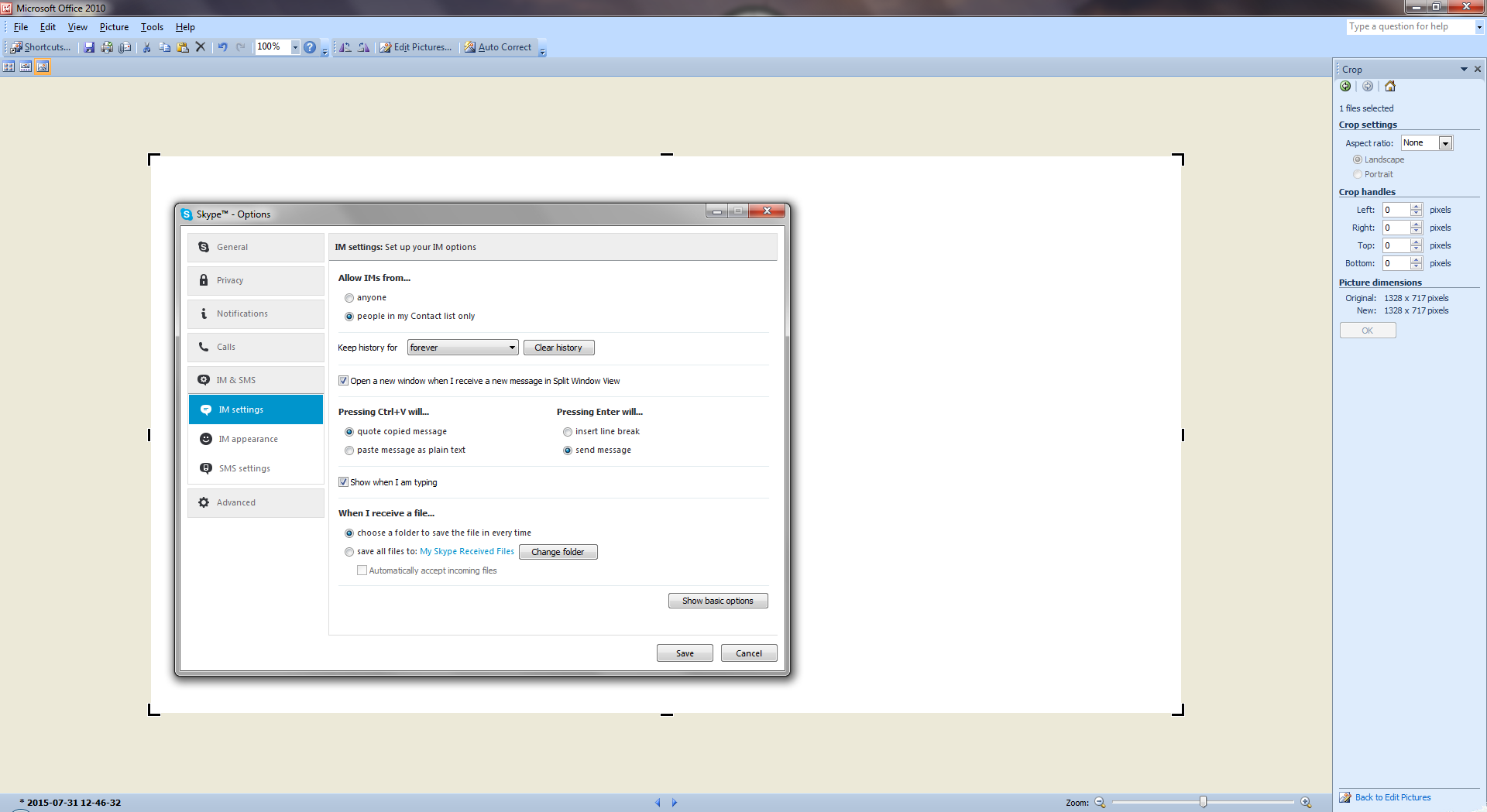Click the Left crop handle pixel field
The image size is (1487, 812).
(x=1396, y=210)
